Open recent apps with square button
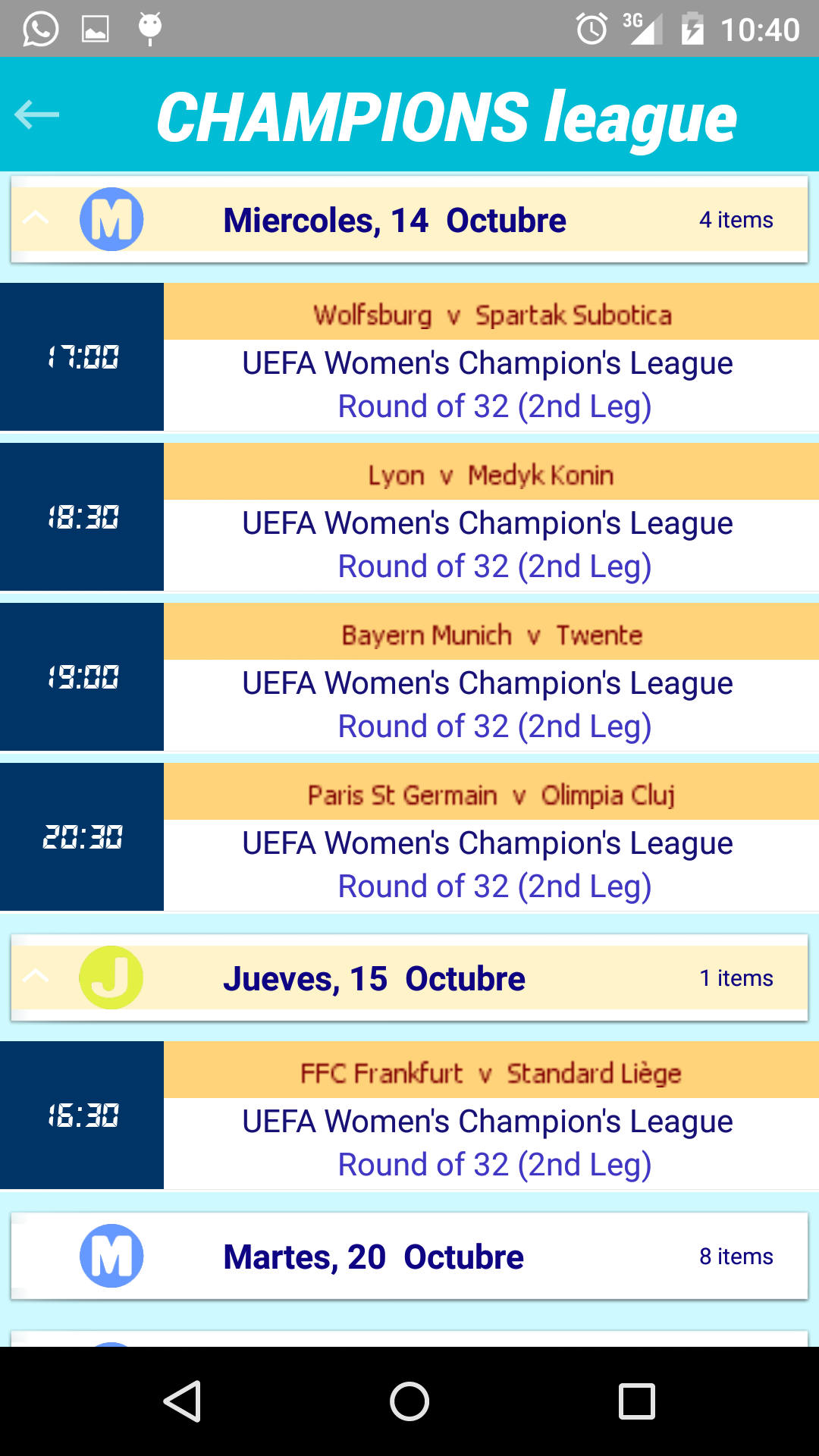 coord(636,1401)
